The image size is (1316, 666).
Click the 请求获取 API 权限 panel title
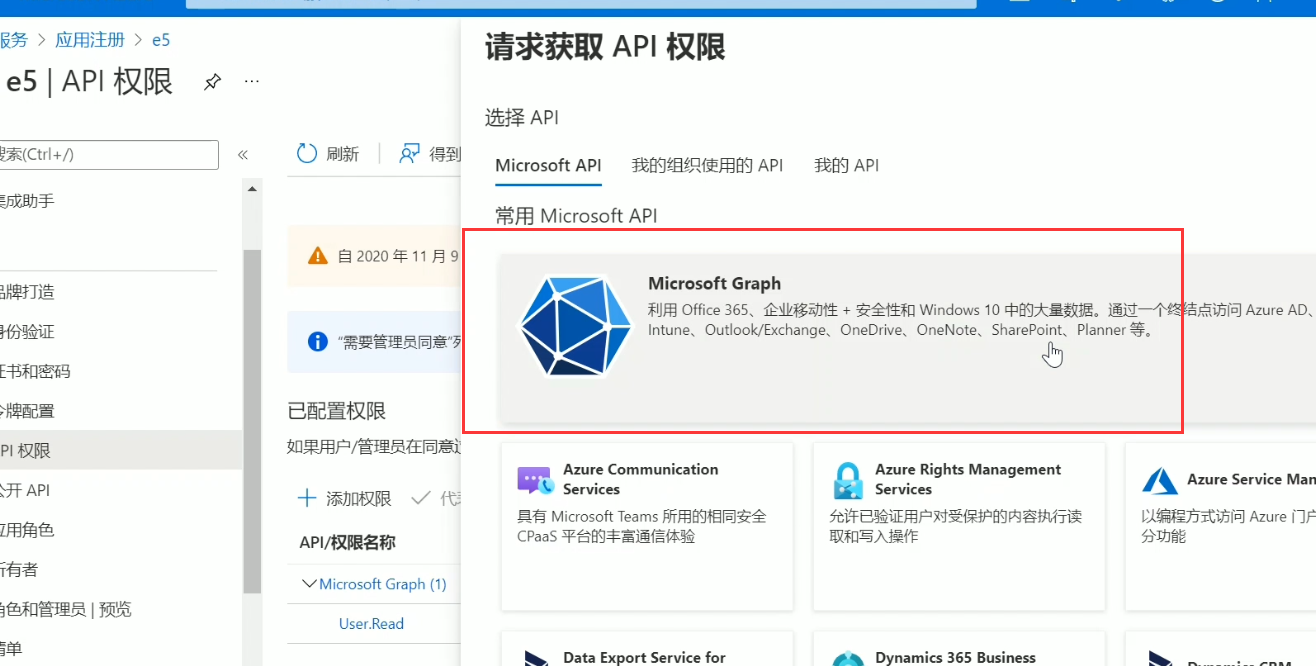[605, 47]
